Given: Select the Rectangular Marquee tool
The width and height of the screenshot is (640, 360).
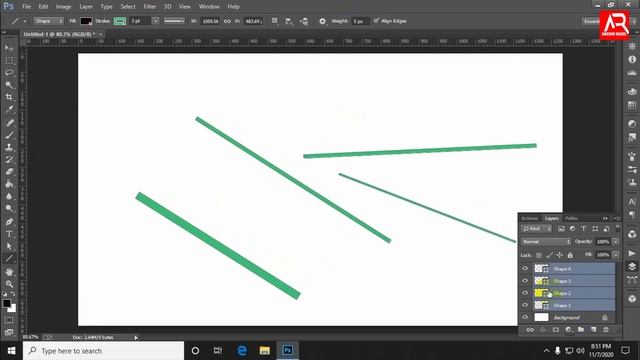Looking at the screenshot, I should click(x=9, y=60).
